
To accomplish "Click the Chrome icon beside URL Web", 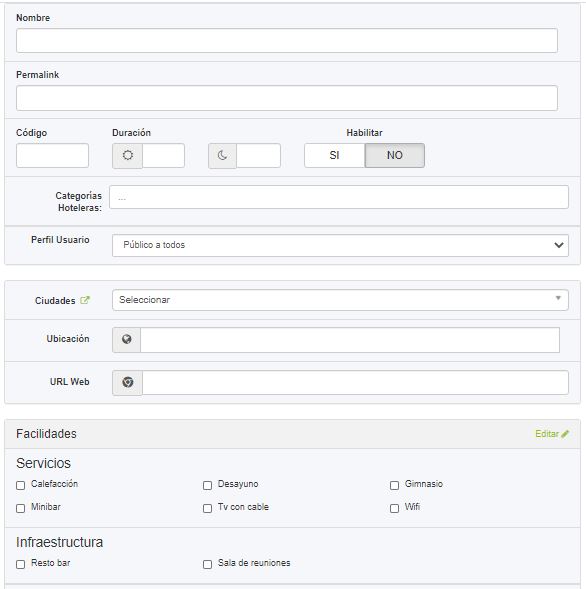I will pyautogui.click(x=128, y=382).
